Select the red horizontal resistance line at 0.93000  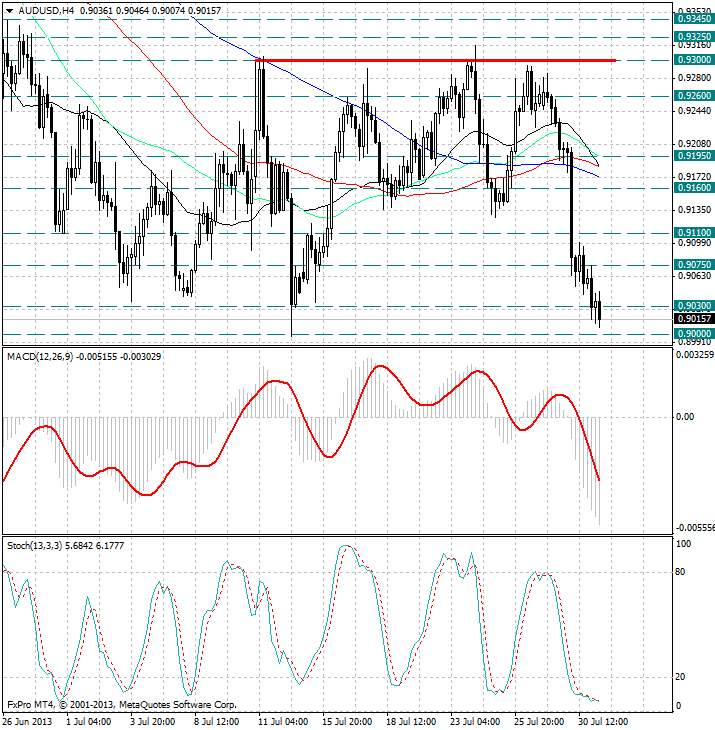(x=435, y=60)
